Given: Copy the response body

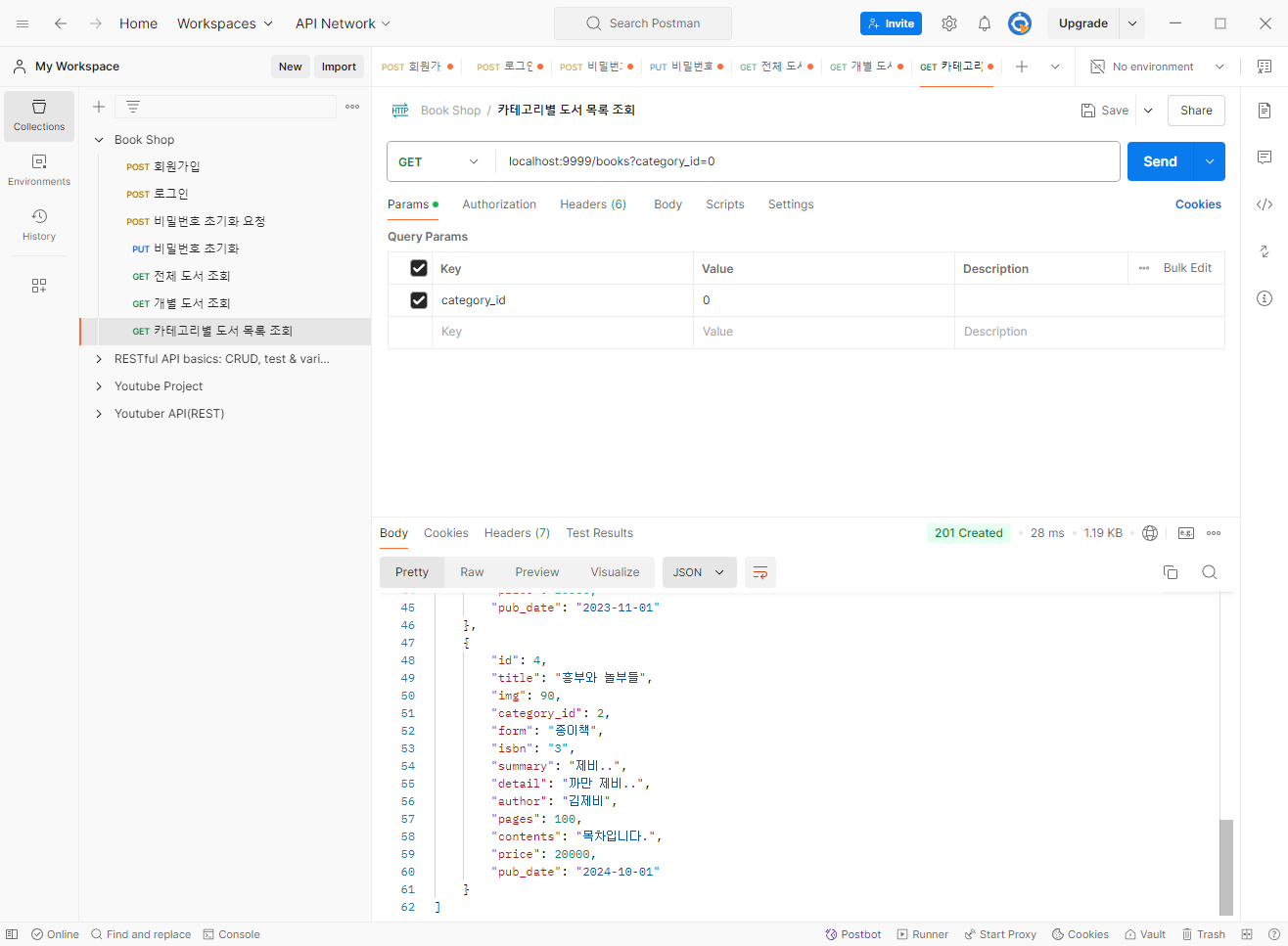Looking at the screenshot, I should pyautogui.click(x=1171, y=572).
